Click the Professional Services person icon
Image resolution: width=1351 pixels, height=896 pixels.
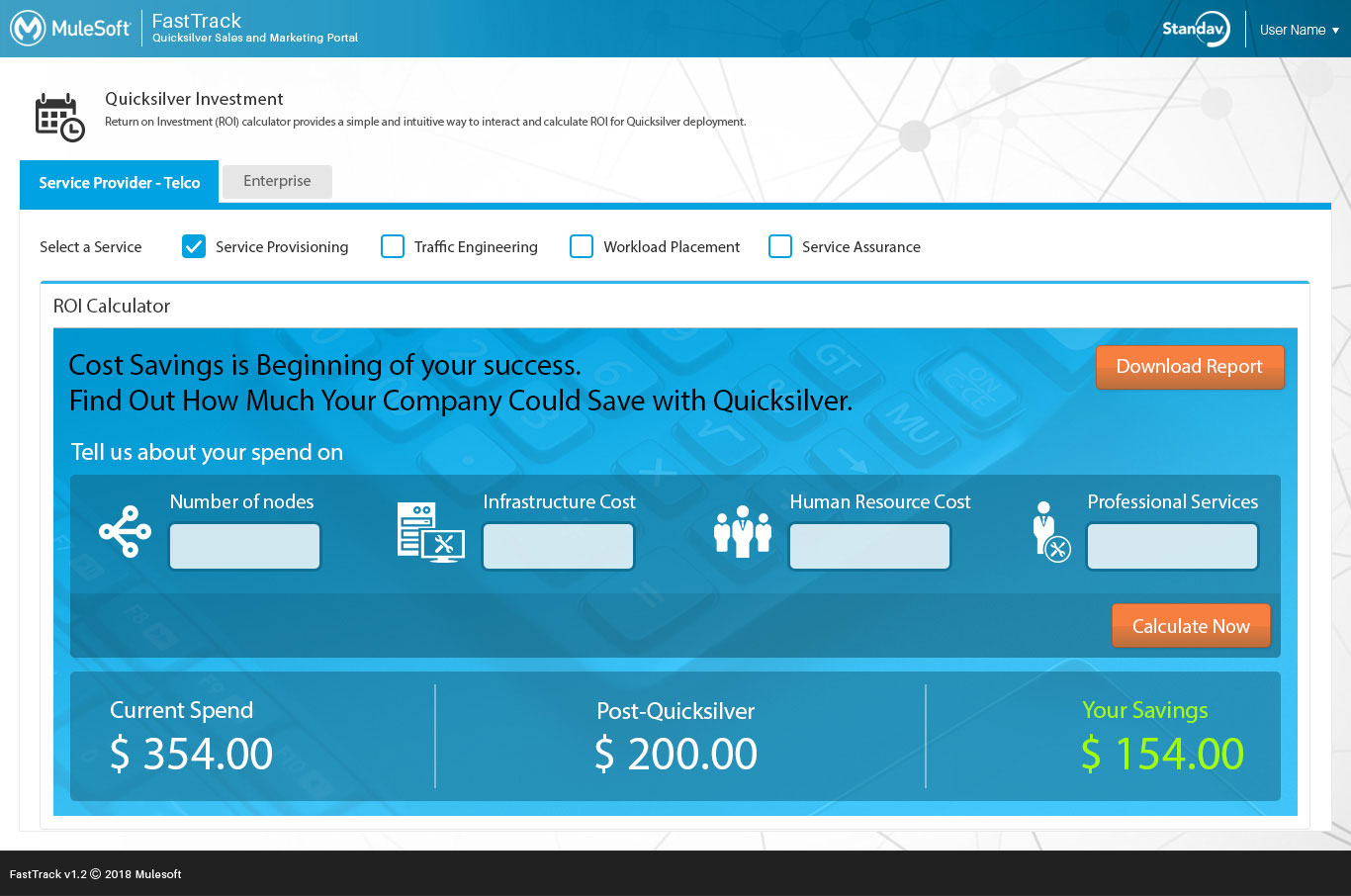1050,532
